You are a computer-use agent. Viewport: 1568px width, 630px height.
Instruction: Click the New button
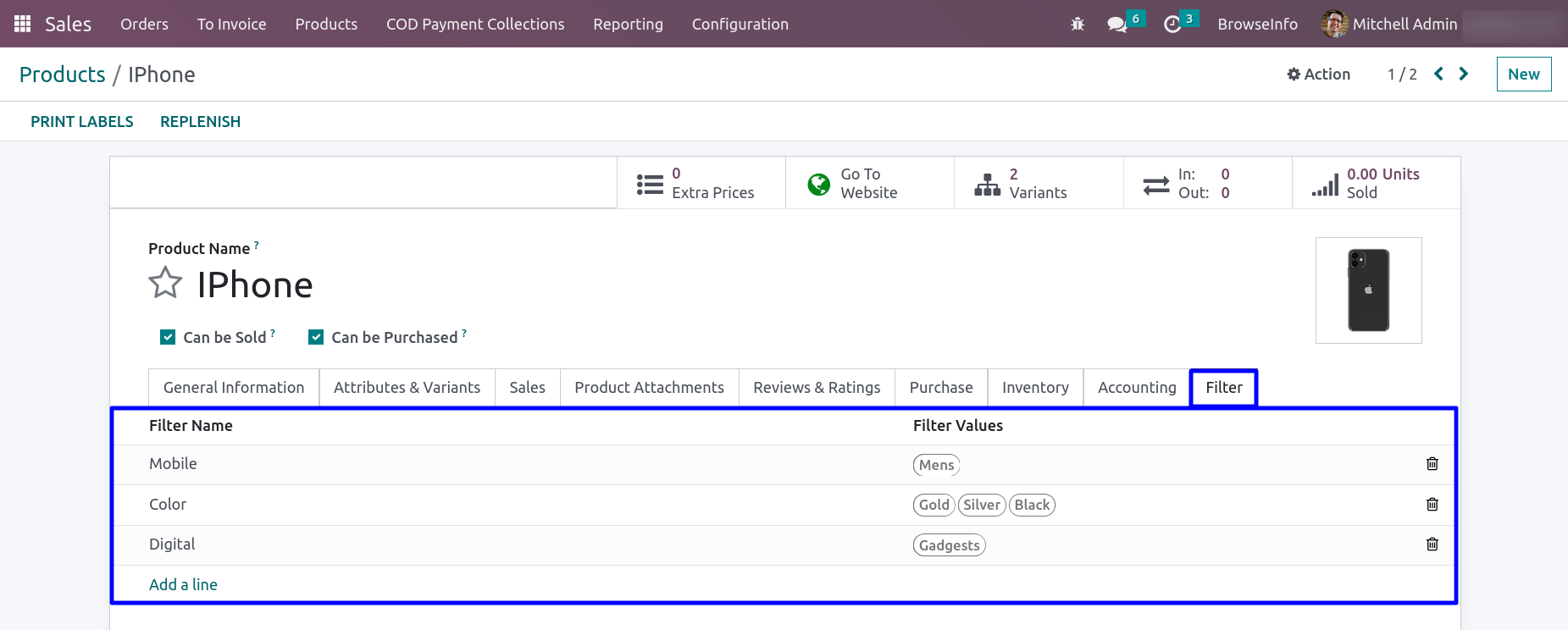(x=1523, y=74)
